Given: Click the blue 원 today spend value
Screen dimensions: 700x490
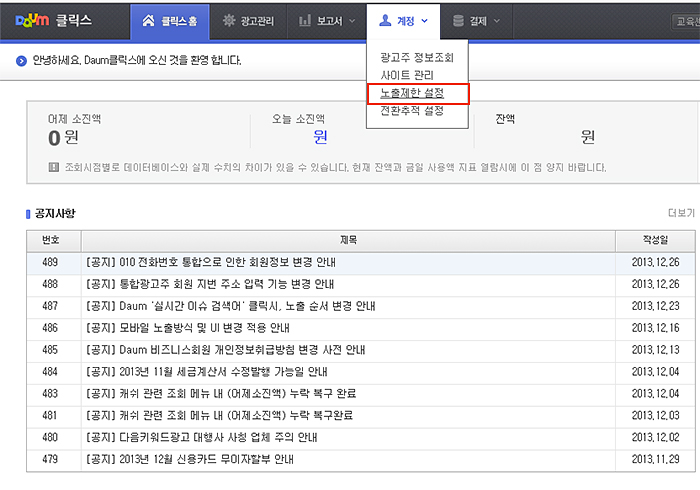Looking at the screenshot, I should click(321, 137).
